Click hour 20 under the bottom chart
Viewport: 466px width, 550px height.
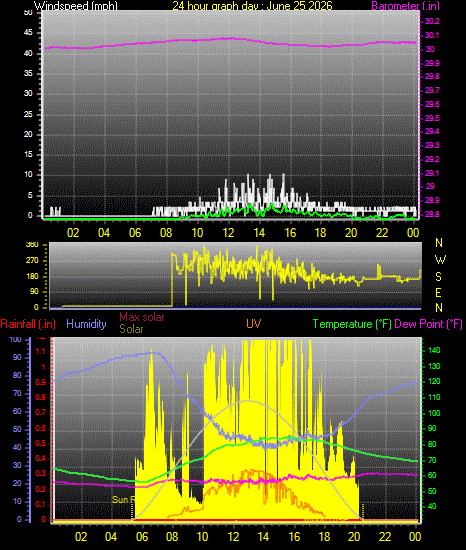coord(354,537)
